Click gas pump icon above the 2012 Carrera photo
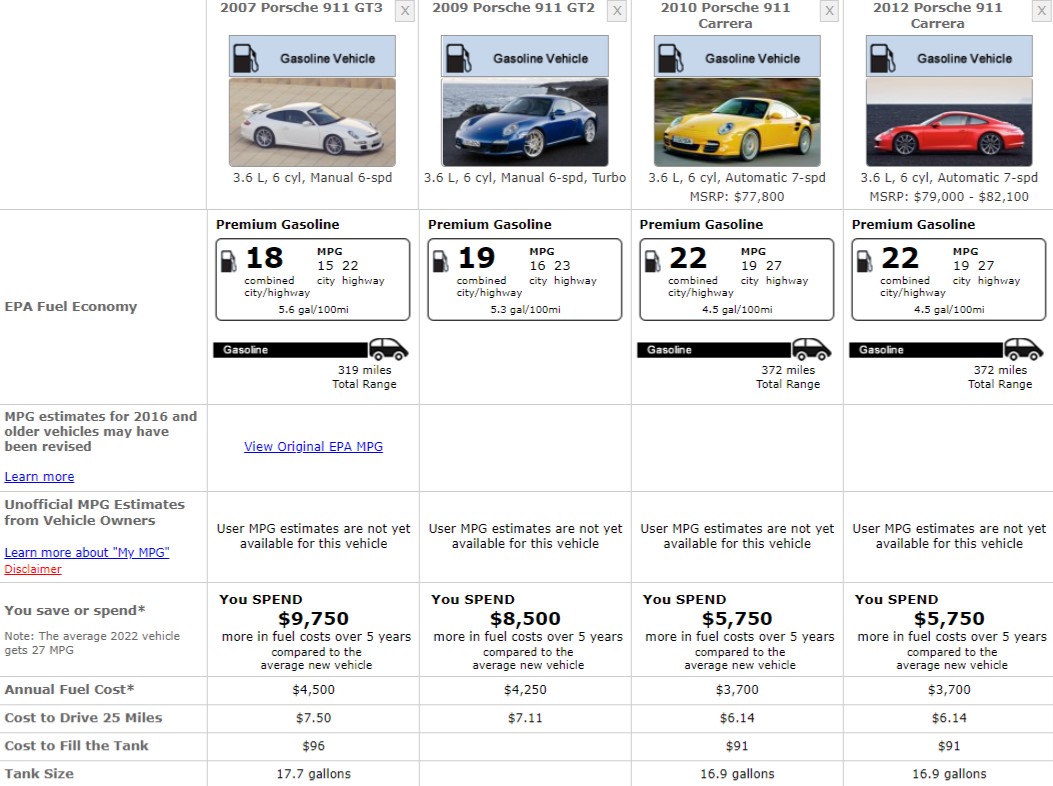This screenshot has width=1053, height=786. point(882,58)
